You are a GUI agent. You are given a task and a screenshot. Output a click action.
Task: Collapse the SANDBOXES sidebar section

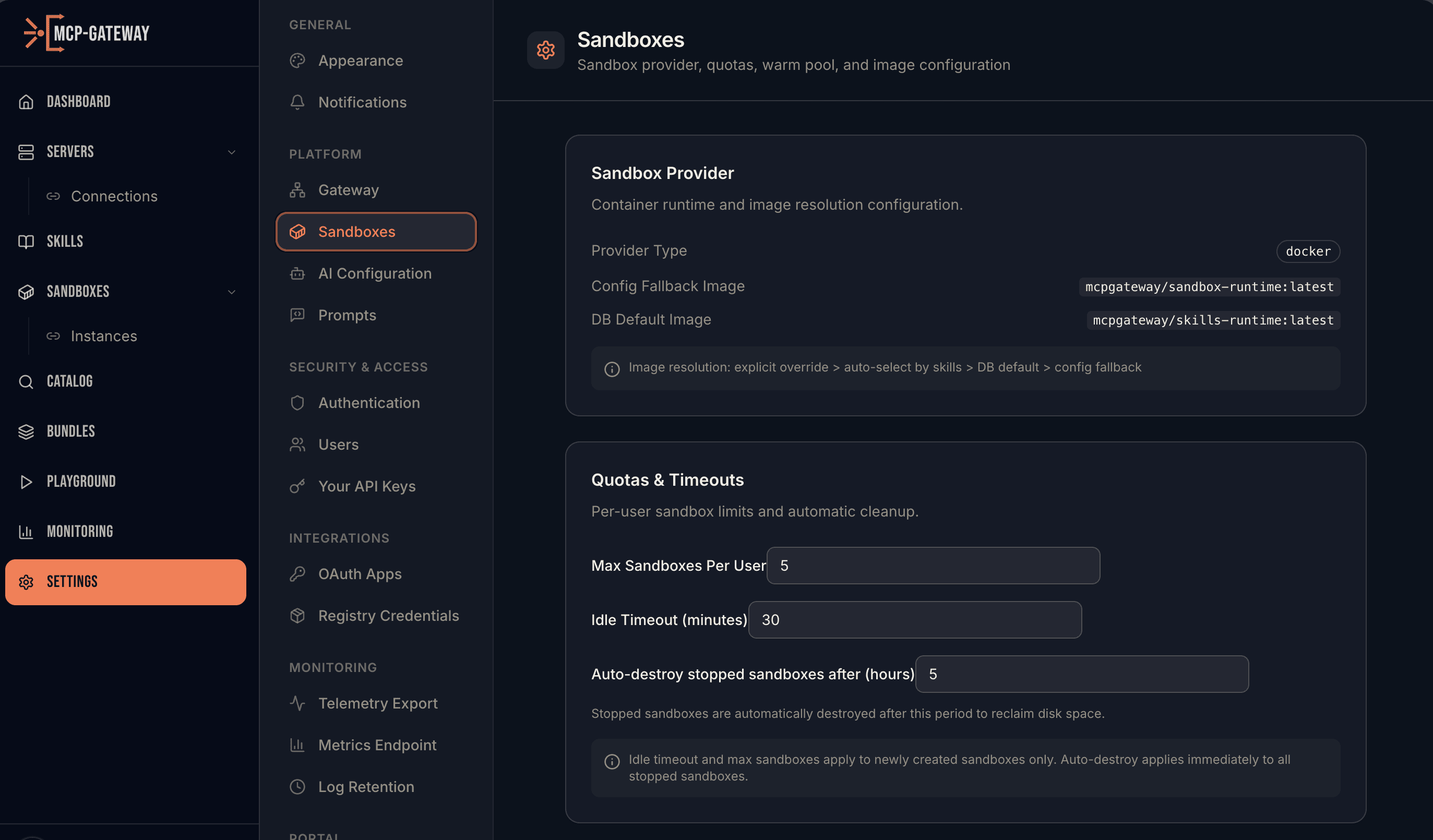pos(231,292)
